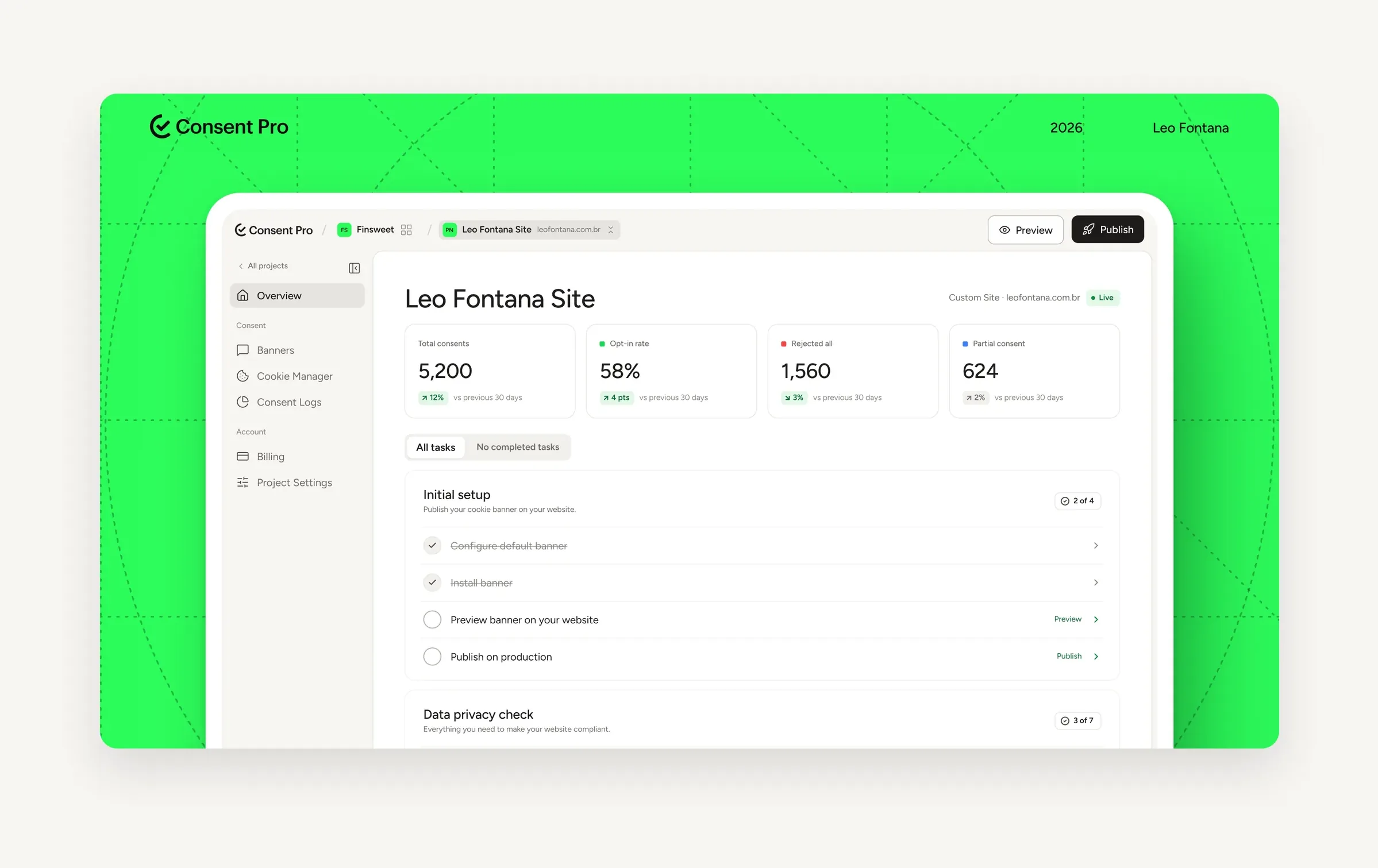The image size is (1378, 868).
Task: Click the Preview link in the task row
Action: point(1068,619)
